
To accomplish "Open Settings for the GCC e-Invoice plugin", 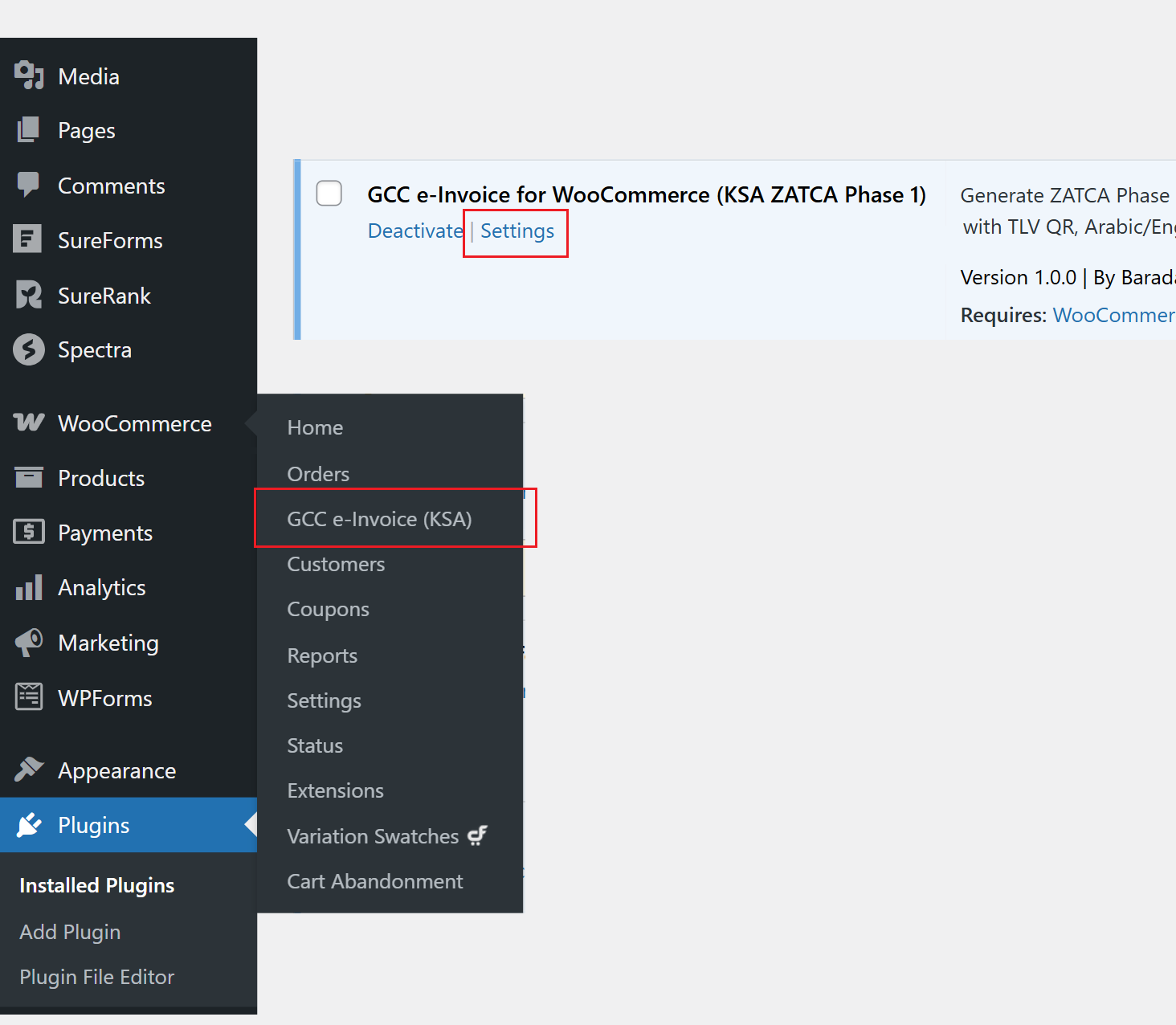I will click(517, 231).
